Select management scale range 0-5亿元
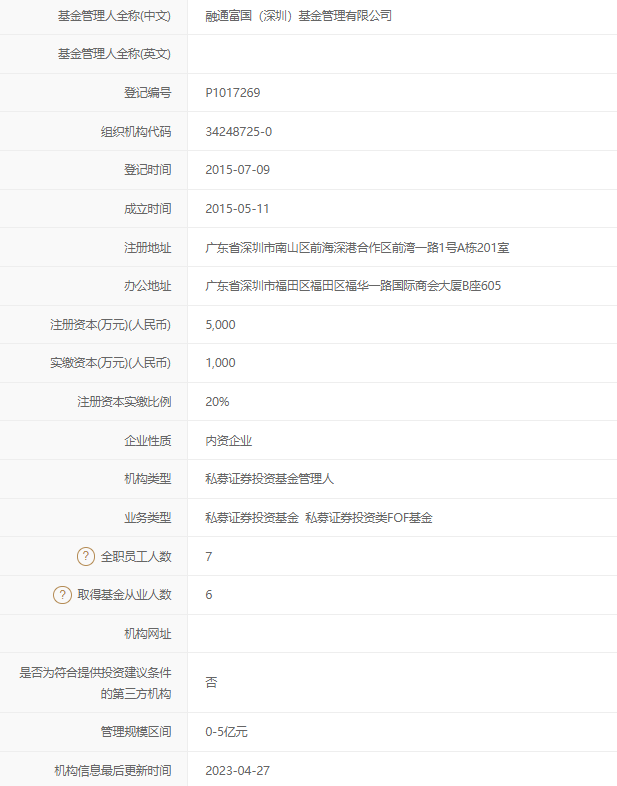617x786 pixels. click(x=227, y=732)
